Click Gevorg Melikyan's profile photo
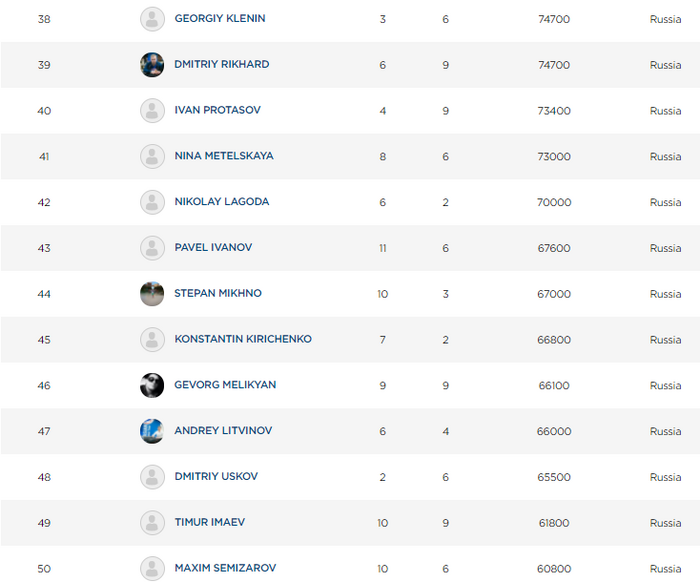700x582 pixels. [x=152, y=385]
